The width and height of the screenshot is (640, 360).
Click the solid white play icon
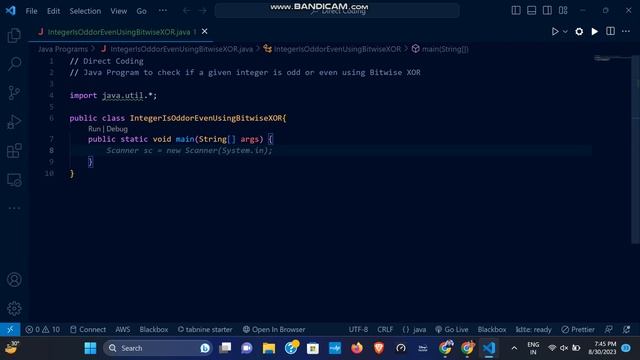click(595, 31)
